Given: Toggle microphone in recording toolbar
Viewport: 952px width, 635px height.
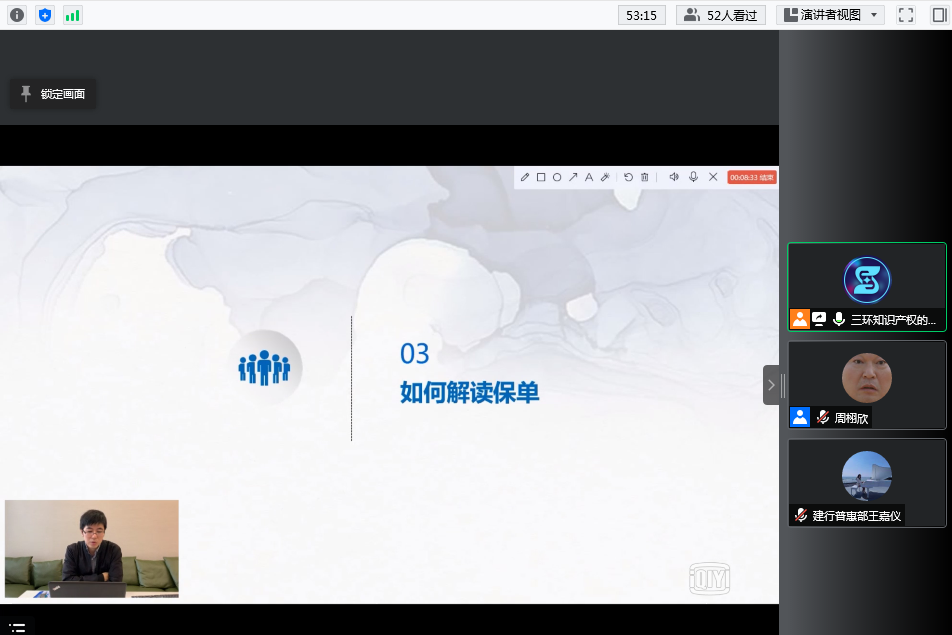Looking at the screenshot, I should [x=693, y=177].
